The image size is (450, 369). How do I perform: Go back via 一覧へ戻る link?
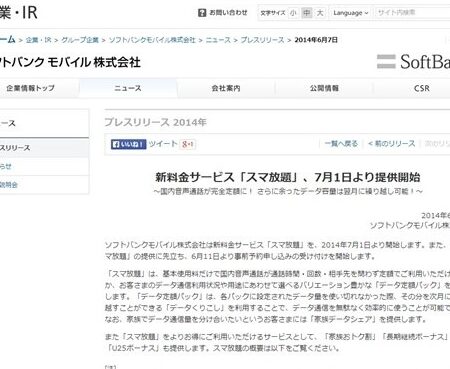click(x=341, y=144)
